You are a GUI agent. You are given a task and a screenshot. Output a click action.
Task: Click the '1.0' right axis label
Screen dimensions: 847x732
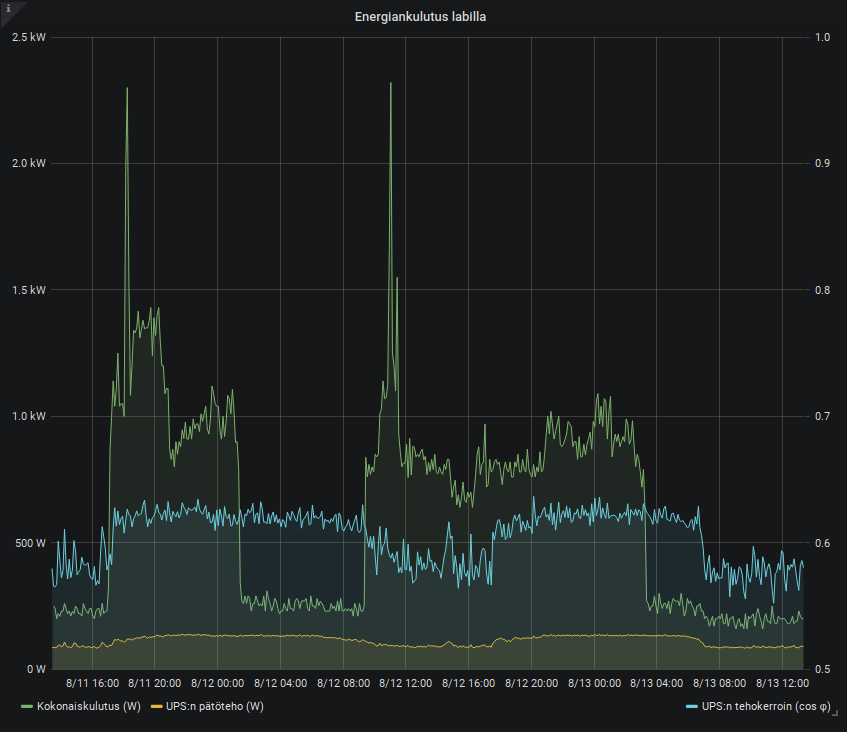tap(822, 37)
